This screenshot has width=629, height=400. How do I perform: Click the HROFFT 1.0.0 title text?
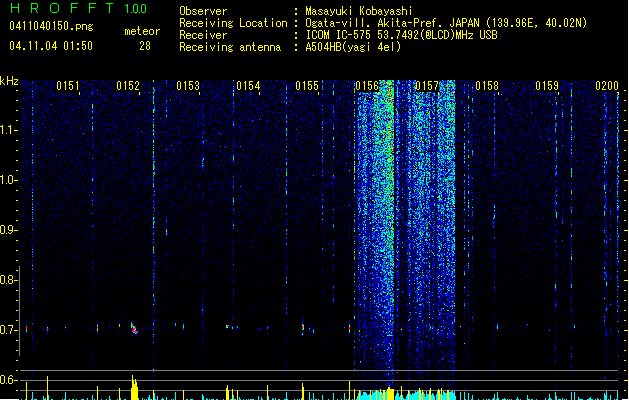[x=79, y=8]
